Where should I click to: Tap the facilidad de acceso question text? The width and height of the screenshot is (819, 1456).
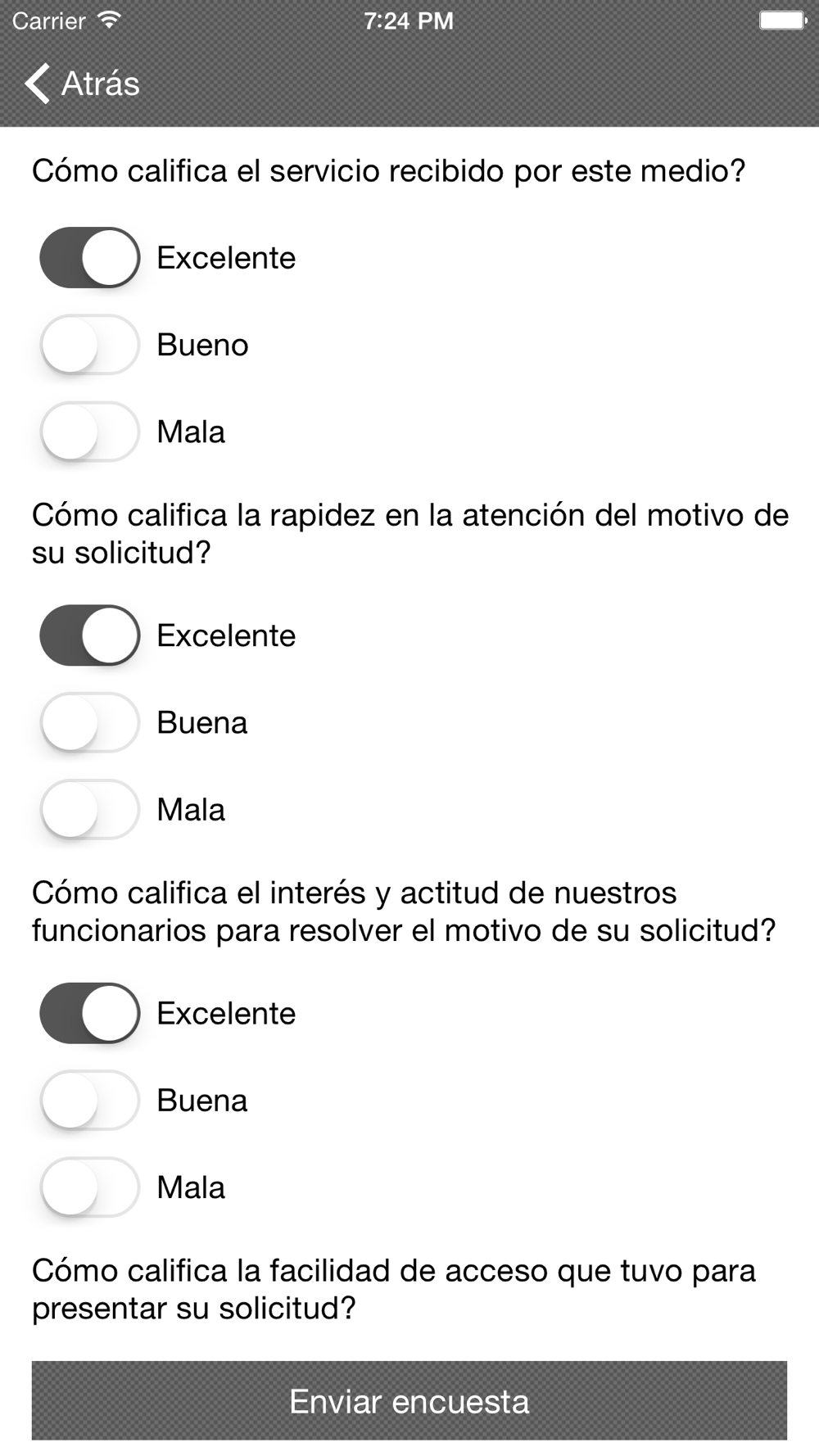(393, 1289)
